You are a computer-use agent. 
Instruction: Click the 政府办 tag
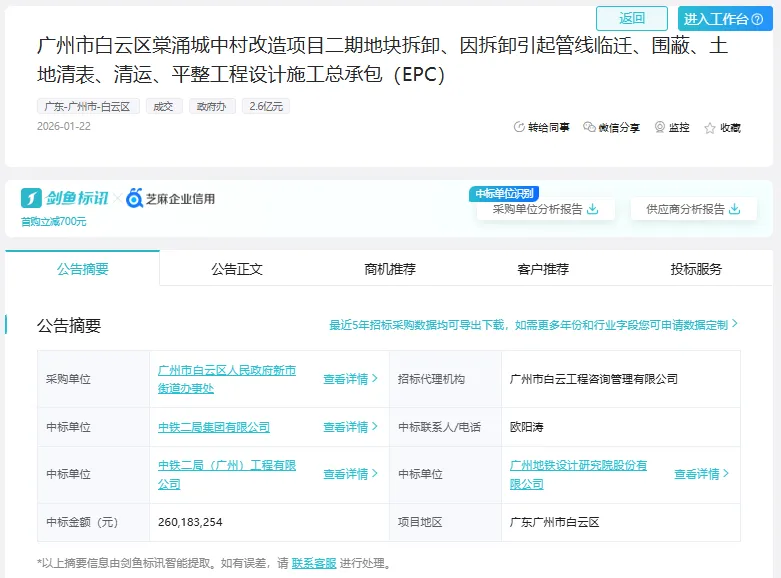click(212, 106)
